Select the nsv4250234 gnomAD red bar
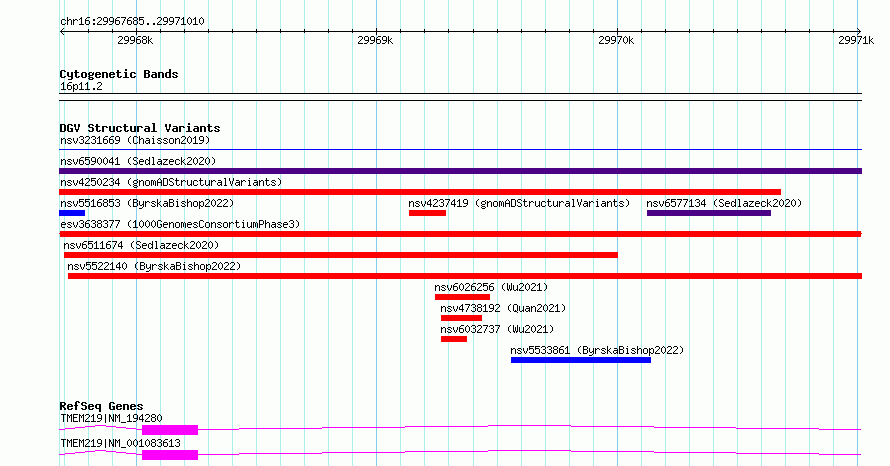Viewport: 890px width, 466px height. point(420,192)
